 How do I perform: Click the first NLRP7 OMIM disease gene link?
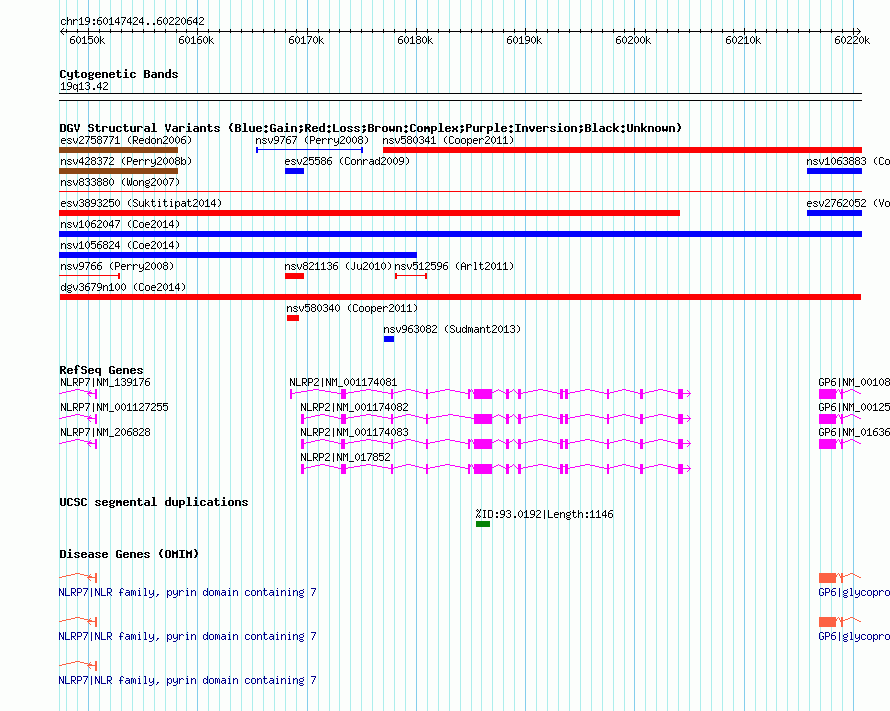pos(187,592)
